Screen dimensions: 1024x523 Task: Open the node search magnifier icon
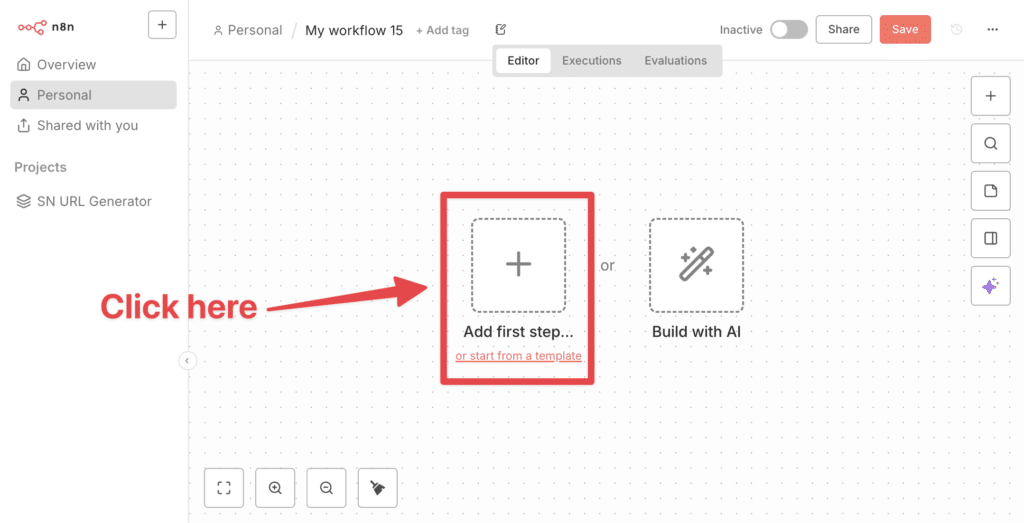point(991,143)
